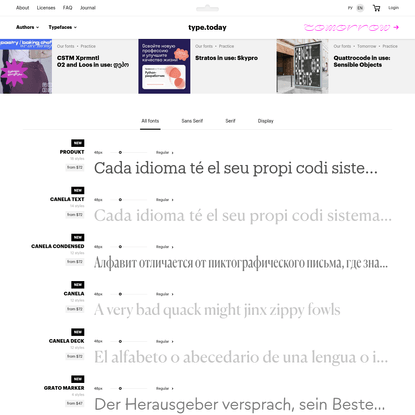Go to type.today home logo
The image size is (415, 415).
pos(207,27)
